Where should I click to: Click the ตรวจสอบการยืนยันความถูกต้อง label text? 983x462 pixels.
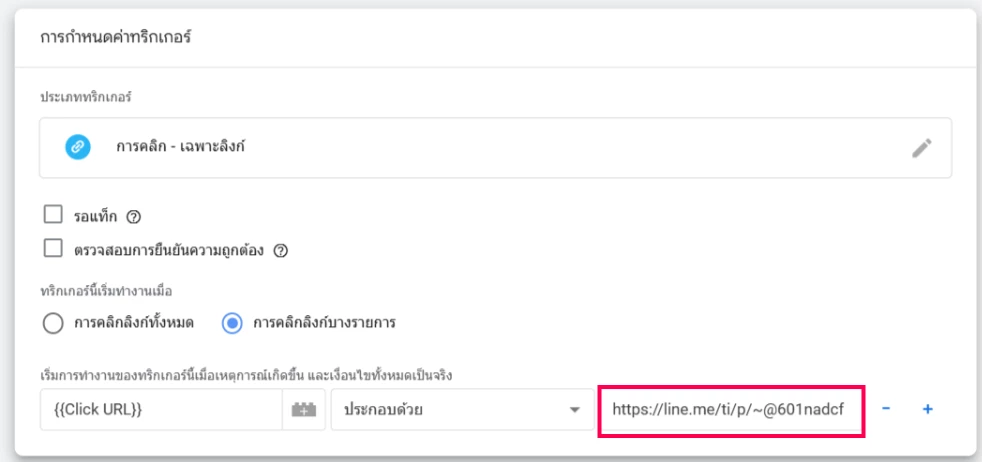(168, 249)
